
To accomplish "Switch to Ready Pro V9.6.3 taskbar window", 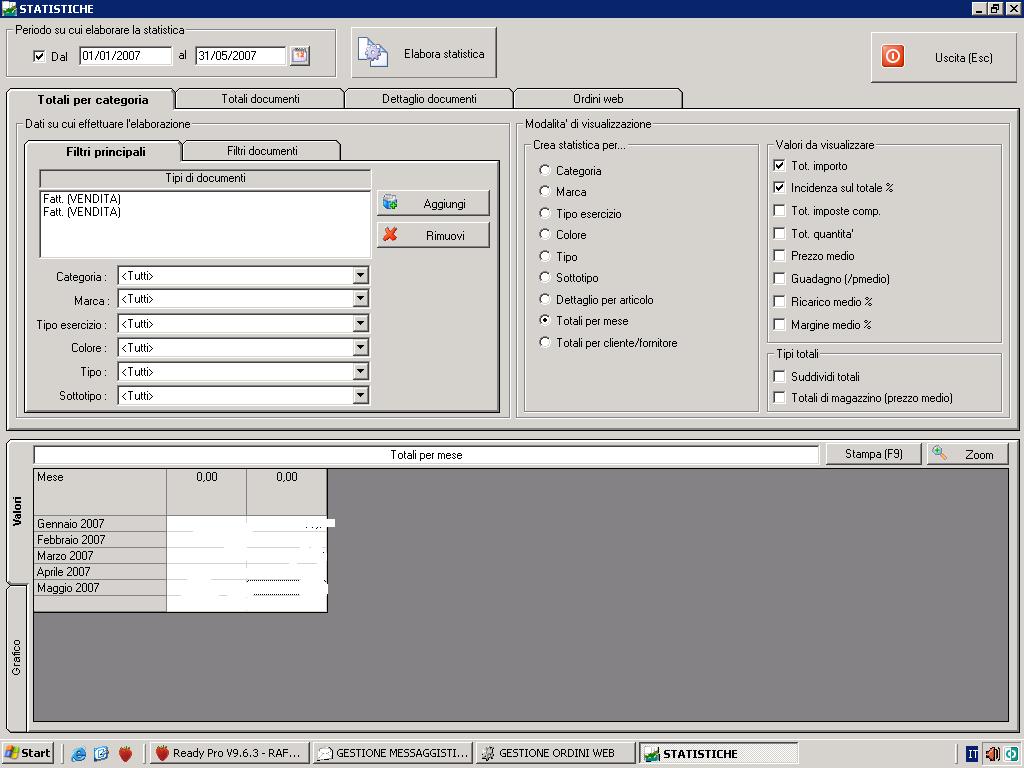I will [228, 753].
